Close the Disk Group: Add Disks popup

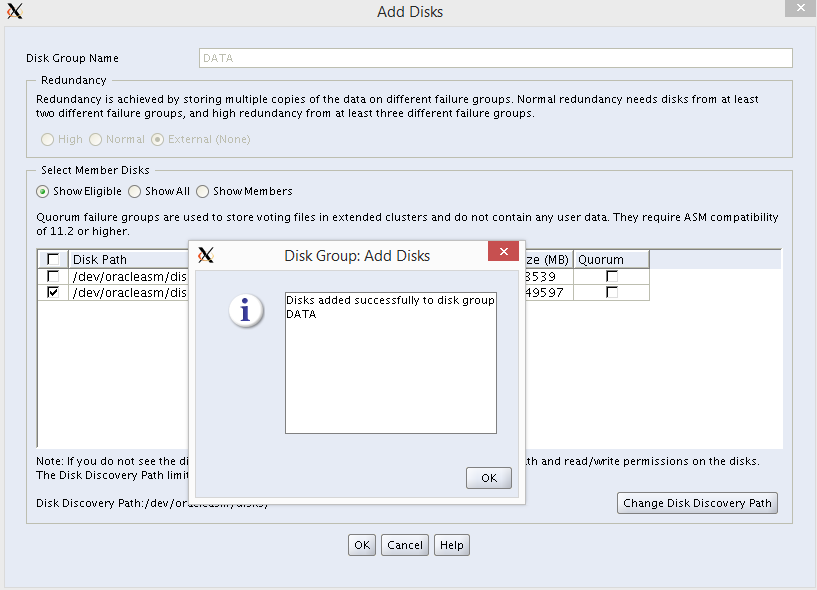[x=503, y=251]
